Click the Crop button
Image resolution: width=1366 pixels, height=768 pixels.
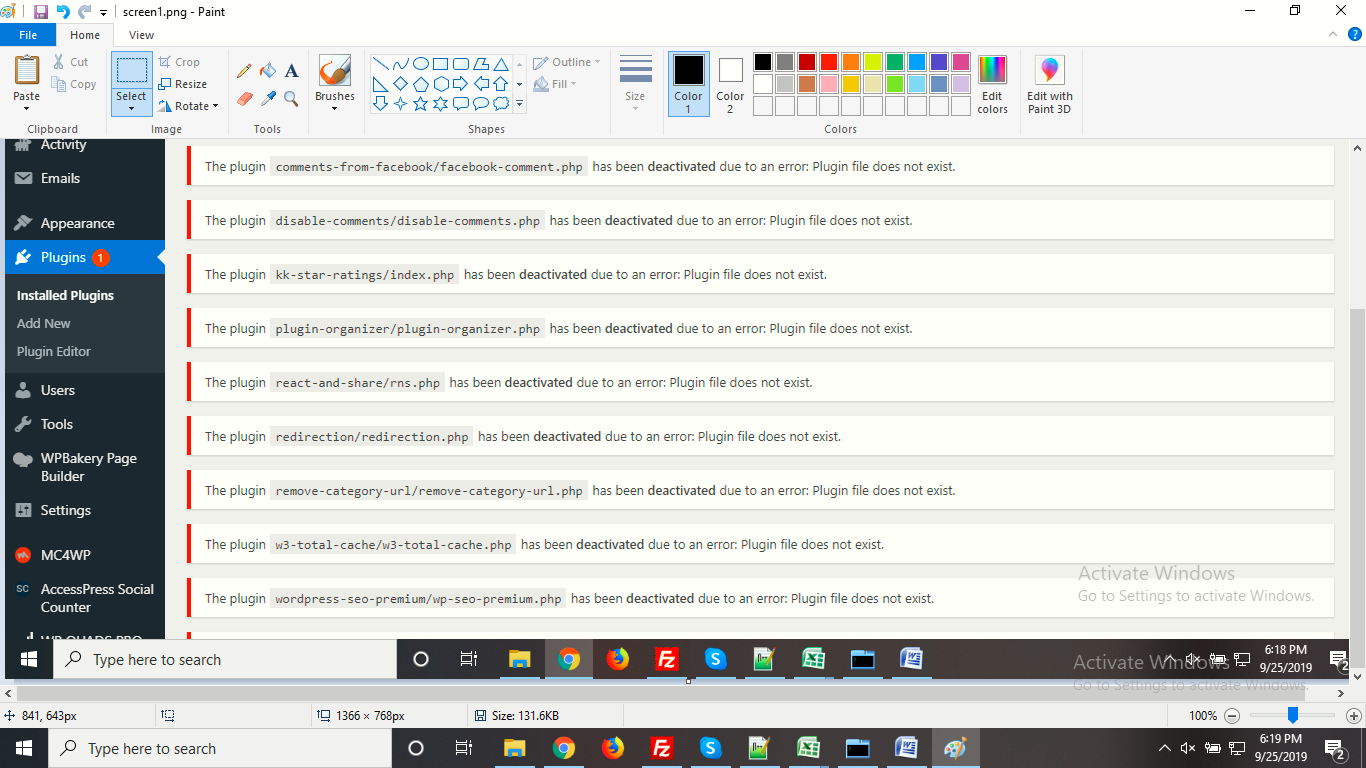click(180, 62)
